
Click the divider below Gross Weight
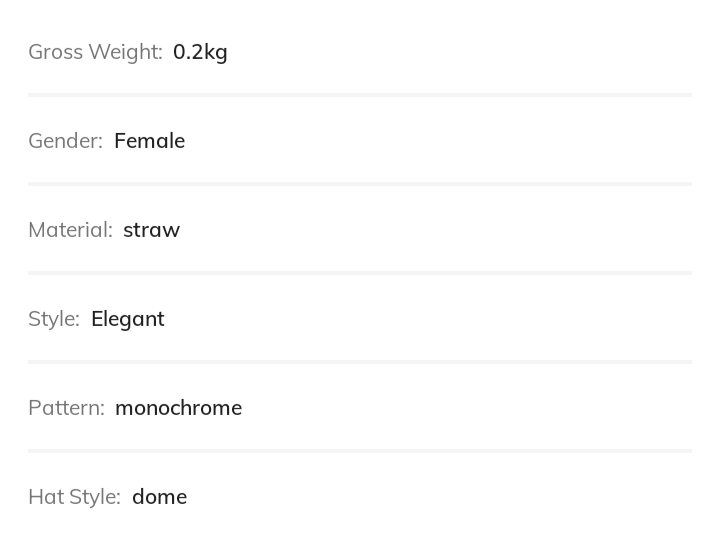360,95
